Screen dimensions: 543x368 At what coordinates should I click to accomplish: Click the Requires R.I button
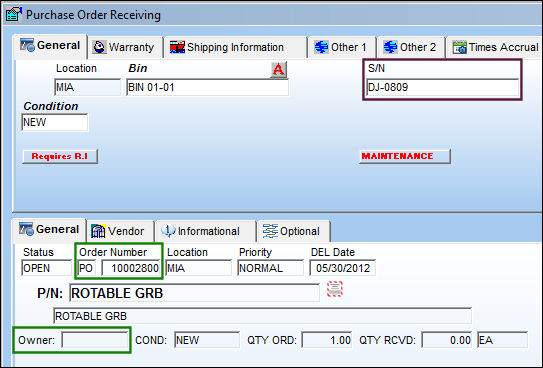(x=60, y=156)
